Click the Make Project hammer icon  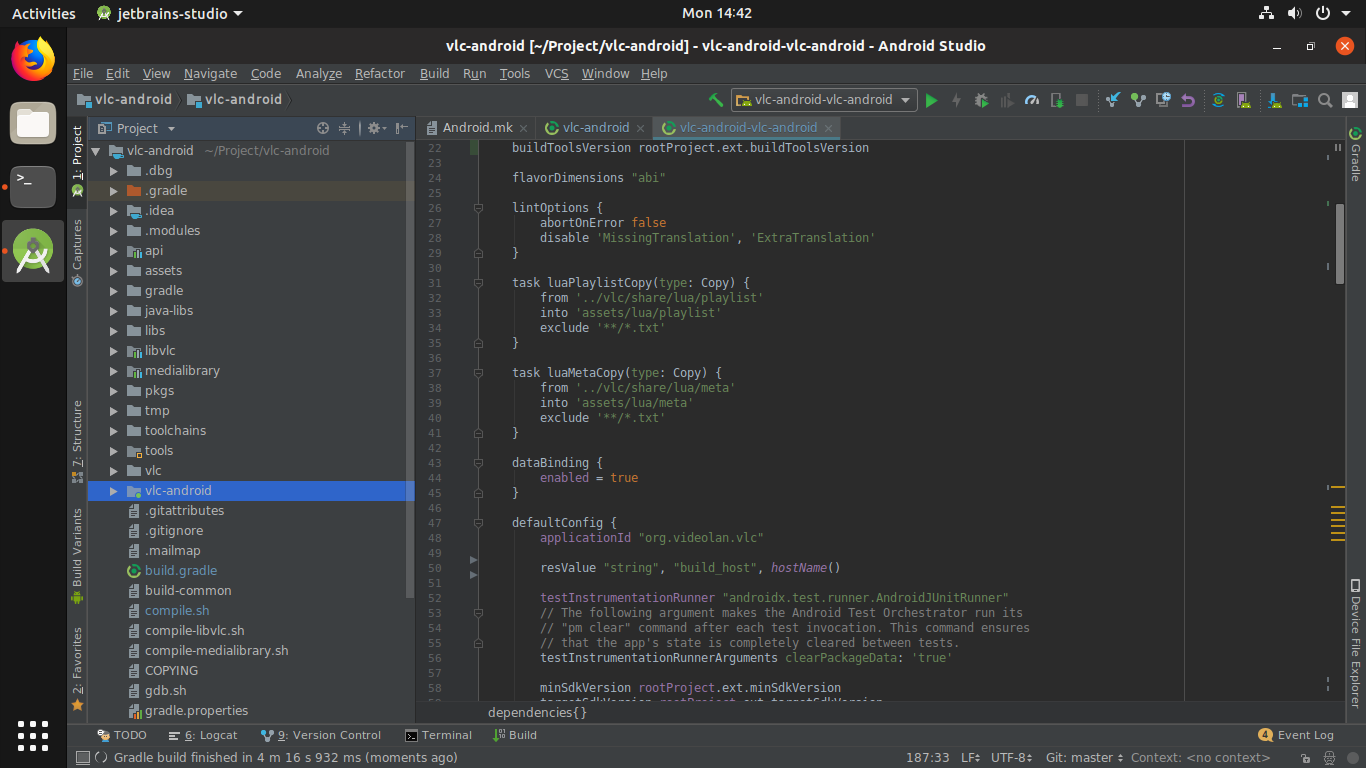pos(716,100)
